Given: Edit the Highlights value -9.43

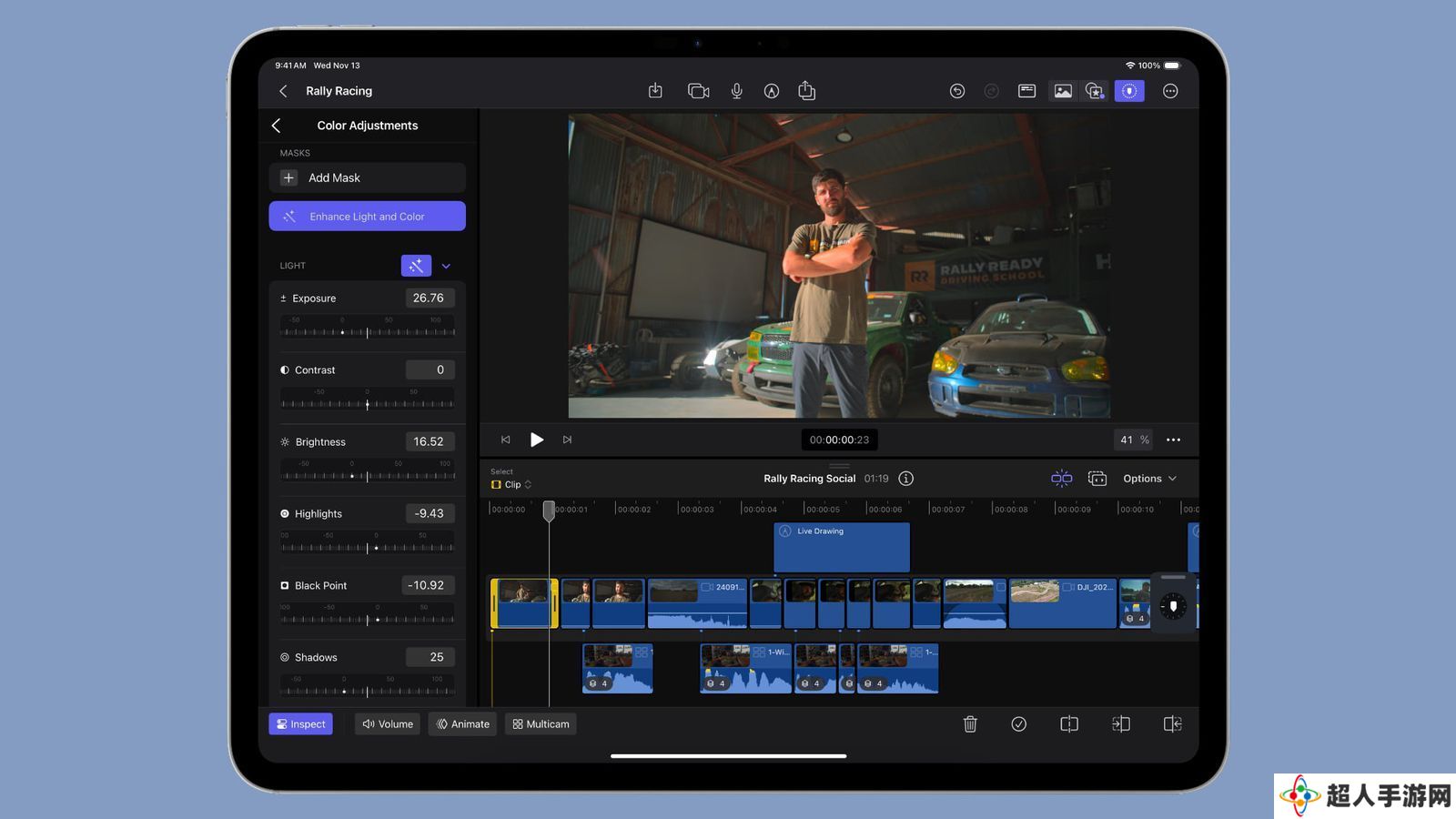Looking at the screenshot, I should point(430,513).
